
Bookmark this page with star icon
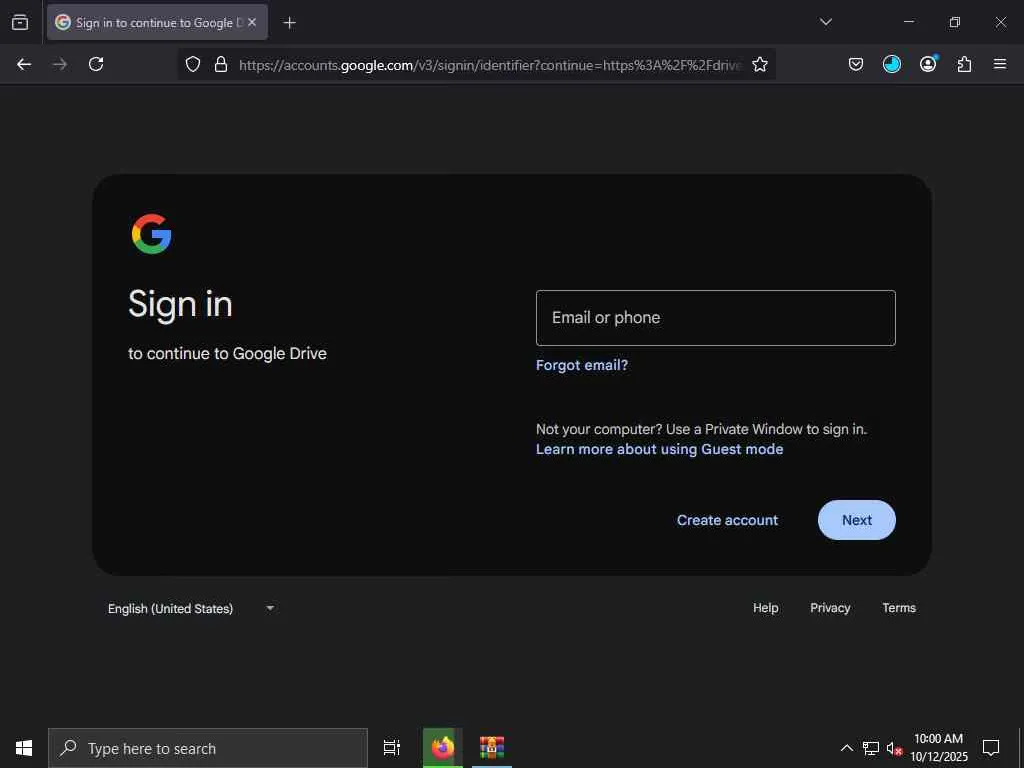pos(760,64)
